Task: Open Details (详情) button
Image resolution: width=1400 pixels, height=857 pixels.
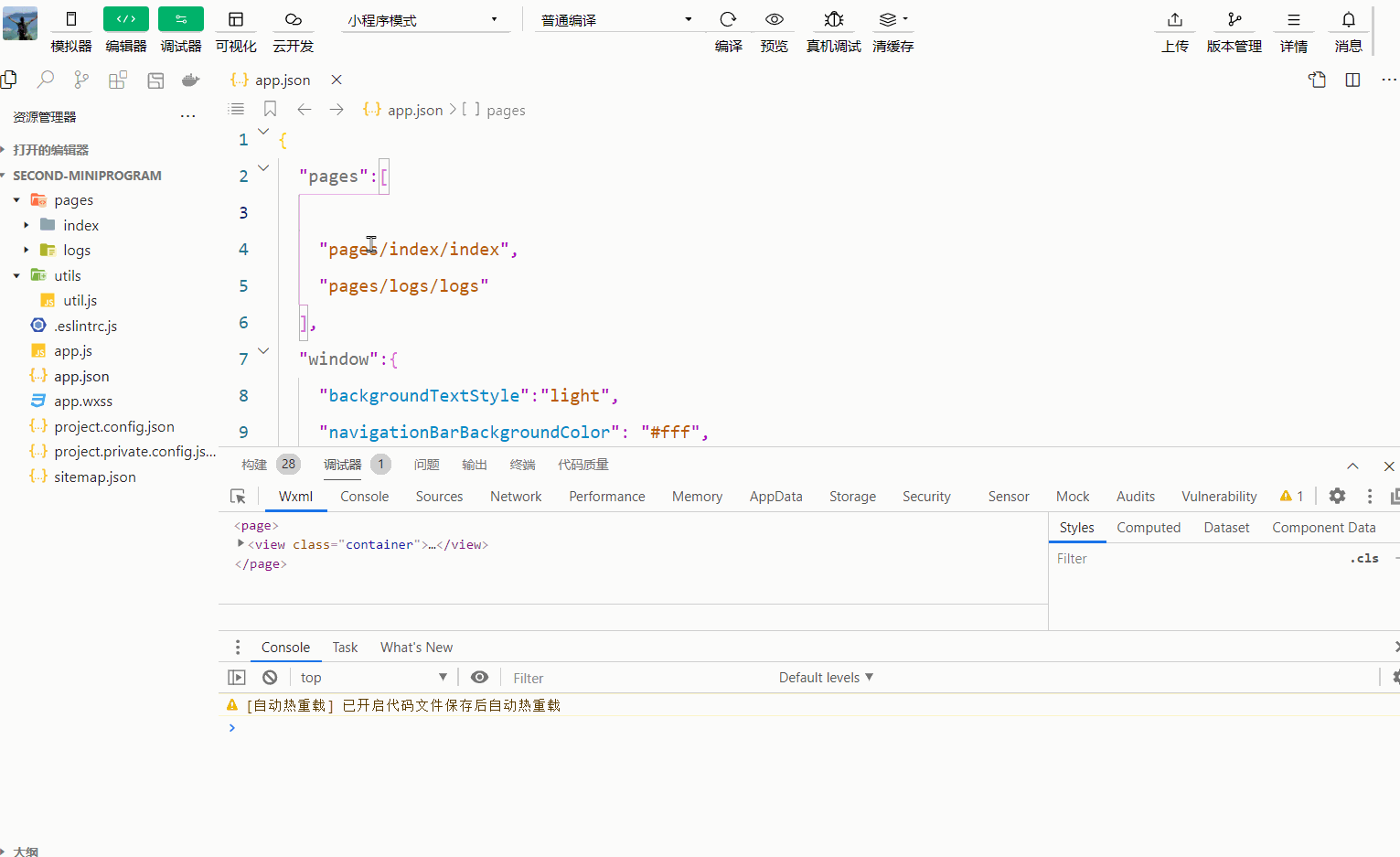Action: (1293, 20)
